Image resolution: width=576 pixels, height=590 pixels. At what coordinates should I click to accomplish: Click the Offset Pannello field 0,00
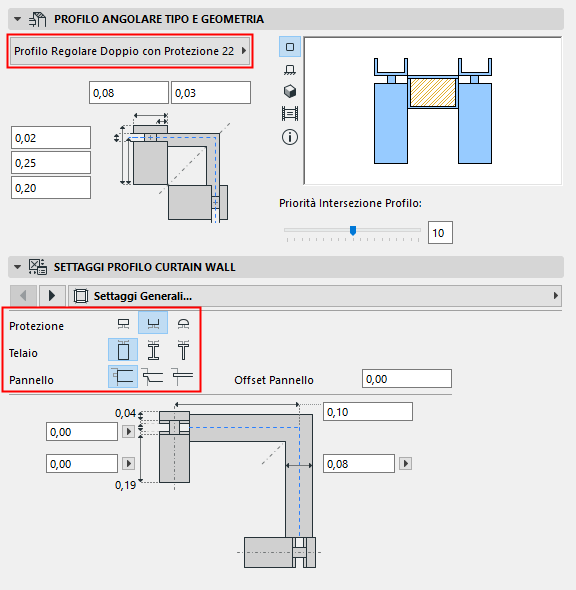pyautogui.click(x=407, y=379)
